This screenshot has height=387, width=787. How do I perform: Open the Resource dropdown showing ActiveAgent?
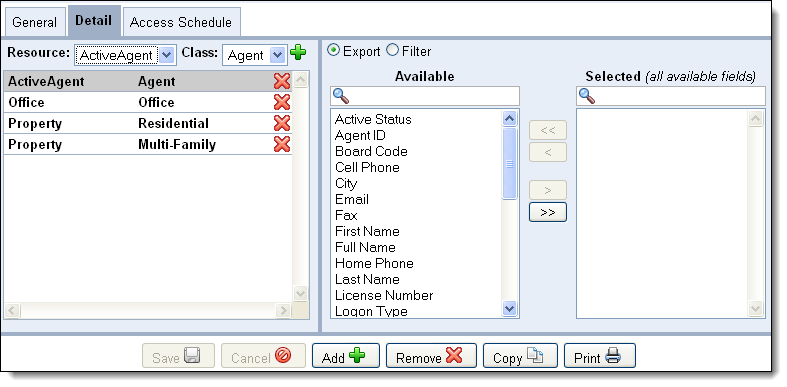(x=125, y=55)
